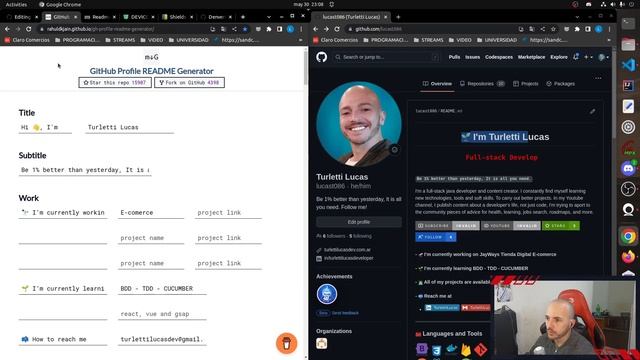Switch to the Shields browser tab
640x360 pixels.
(x=178, y=17)
